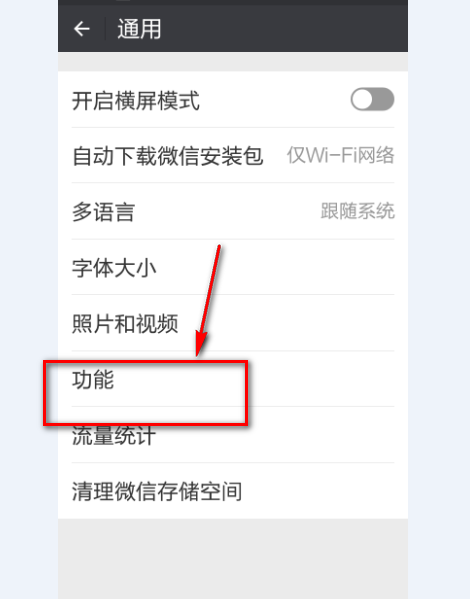The height and width of the screenshot is (599, 470).
Task: Tap empty gray area below settings list
Action: (233, 559)
